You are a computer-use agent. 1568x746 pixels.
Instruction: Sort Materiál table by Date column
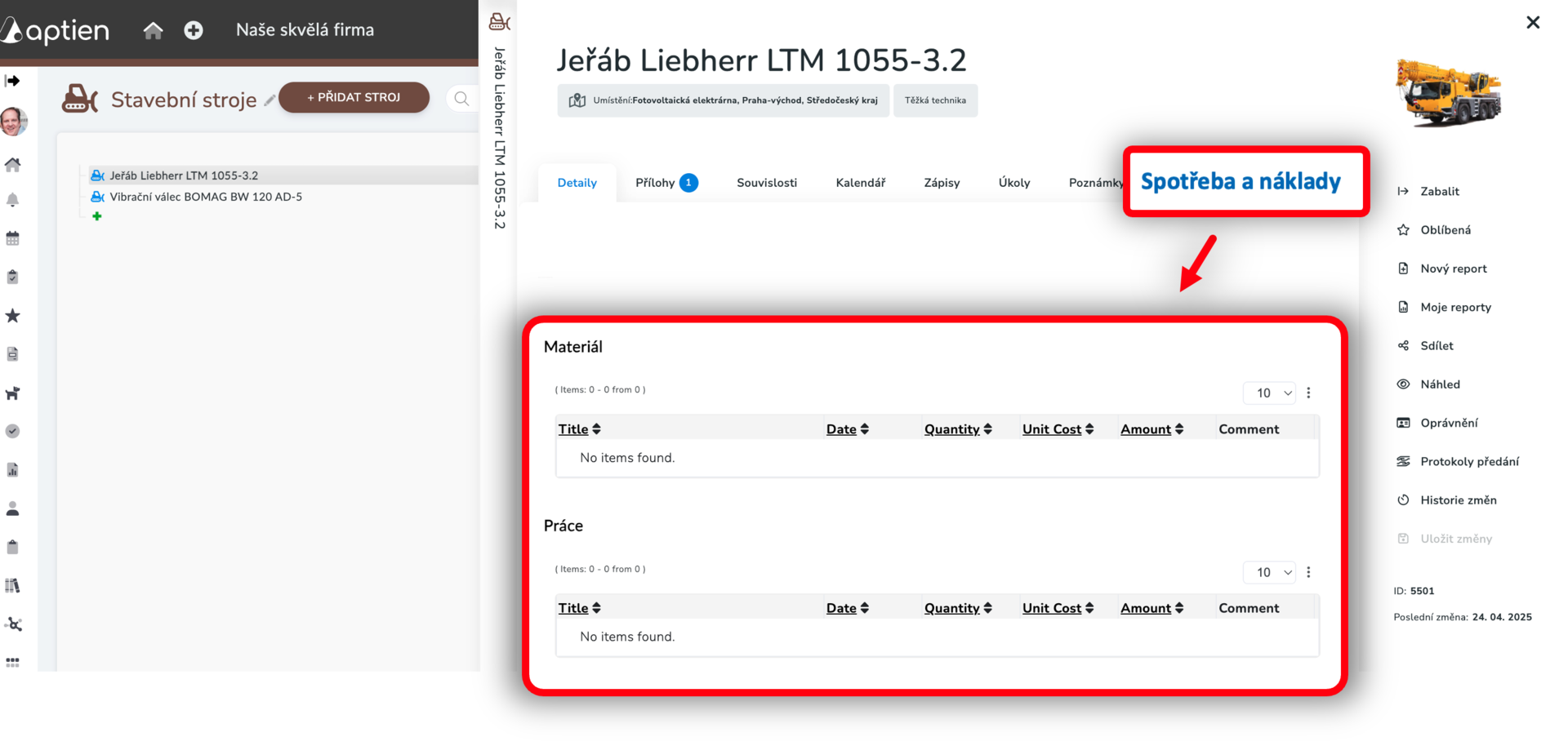pos(847,429)
